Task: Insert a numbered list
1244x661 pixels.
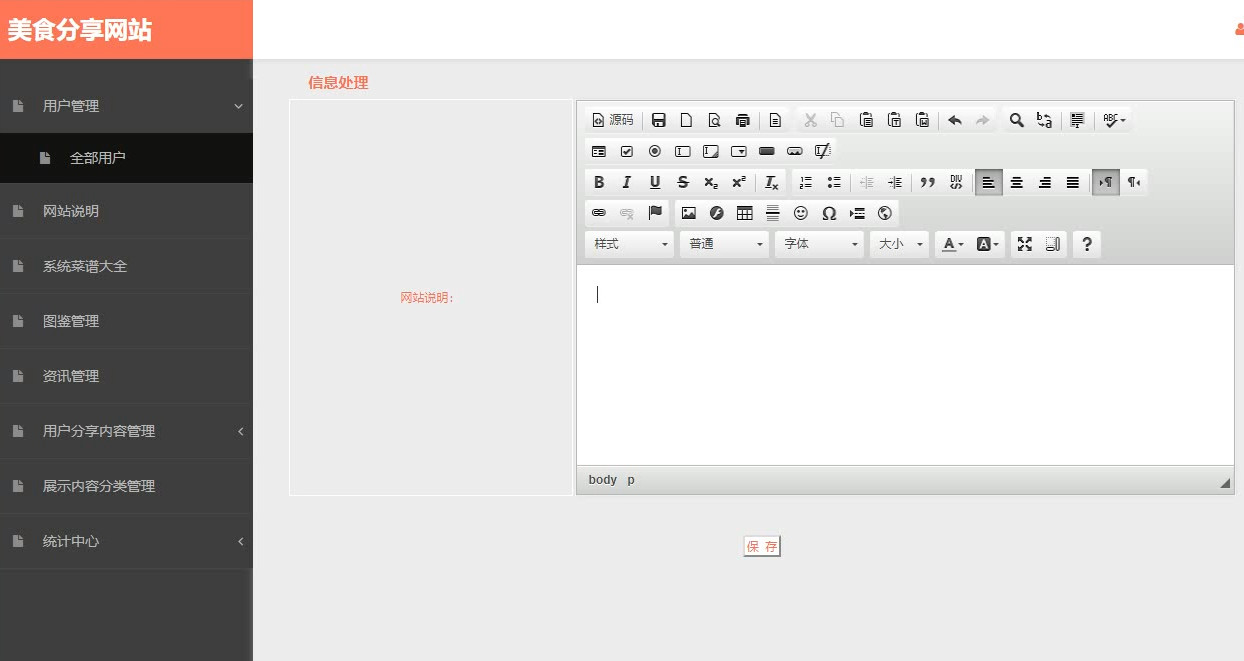Action: 805,182
